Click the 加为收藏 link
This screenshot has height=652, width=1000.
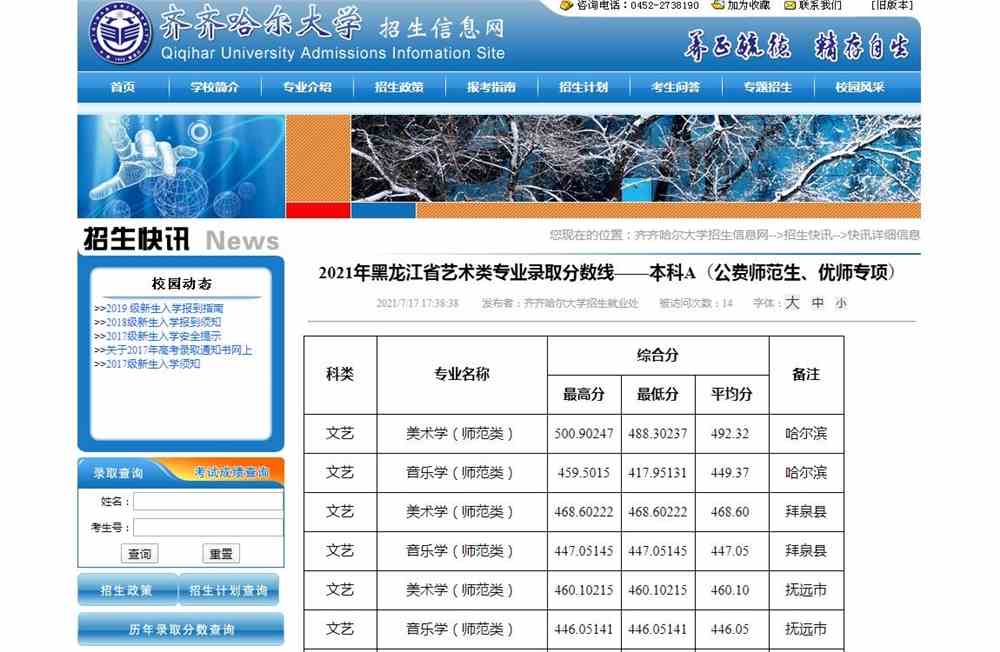749,5
